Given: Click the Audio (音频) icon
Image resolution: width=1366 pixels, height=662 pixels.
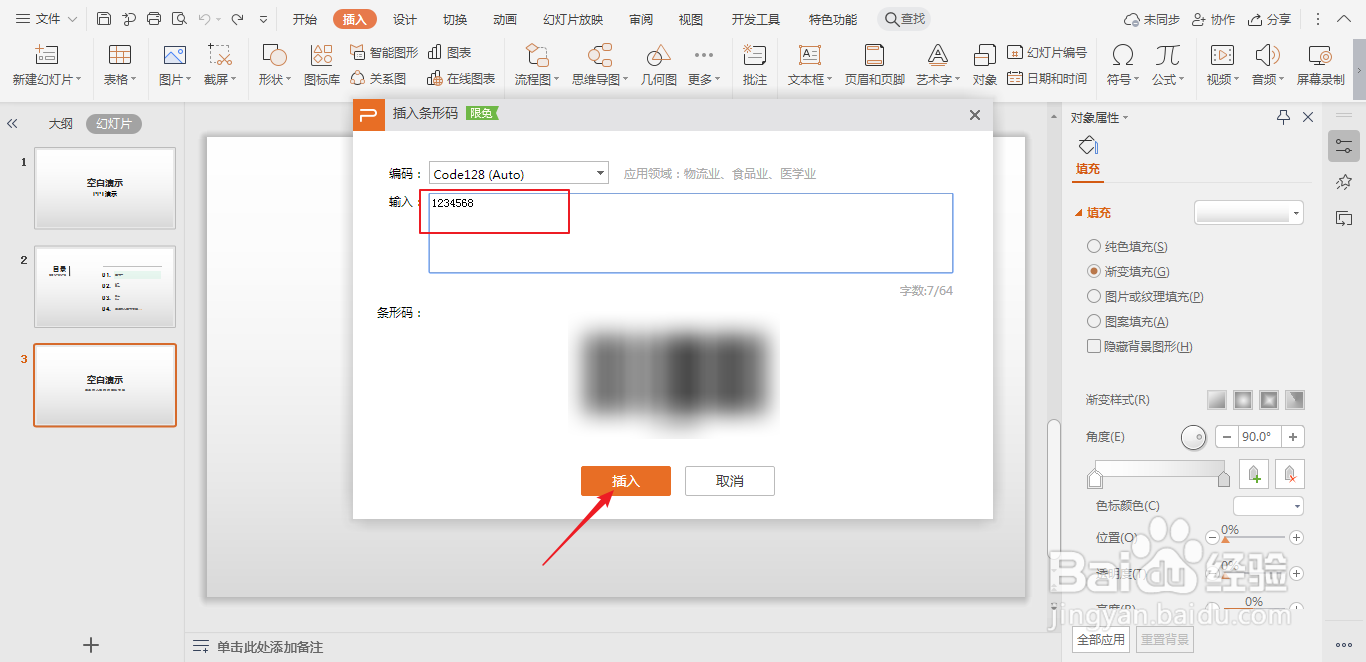Looking at the screenshot, I should click(1267, 56).
